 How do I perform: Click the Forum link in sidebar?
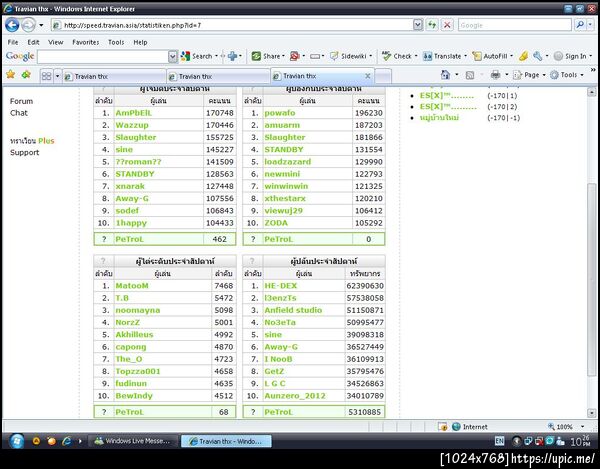click(x=21, y=101)
